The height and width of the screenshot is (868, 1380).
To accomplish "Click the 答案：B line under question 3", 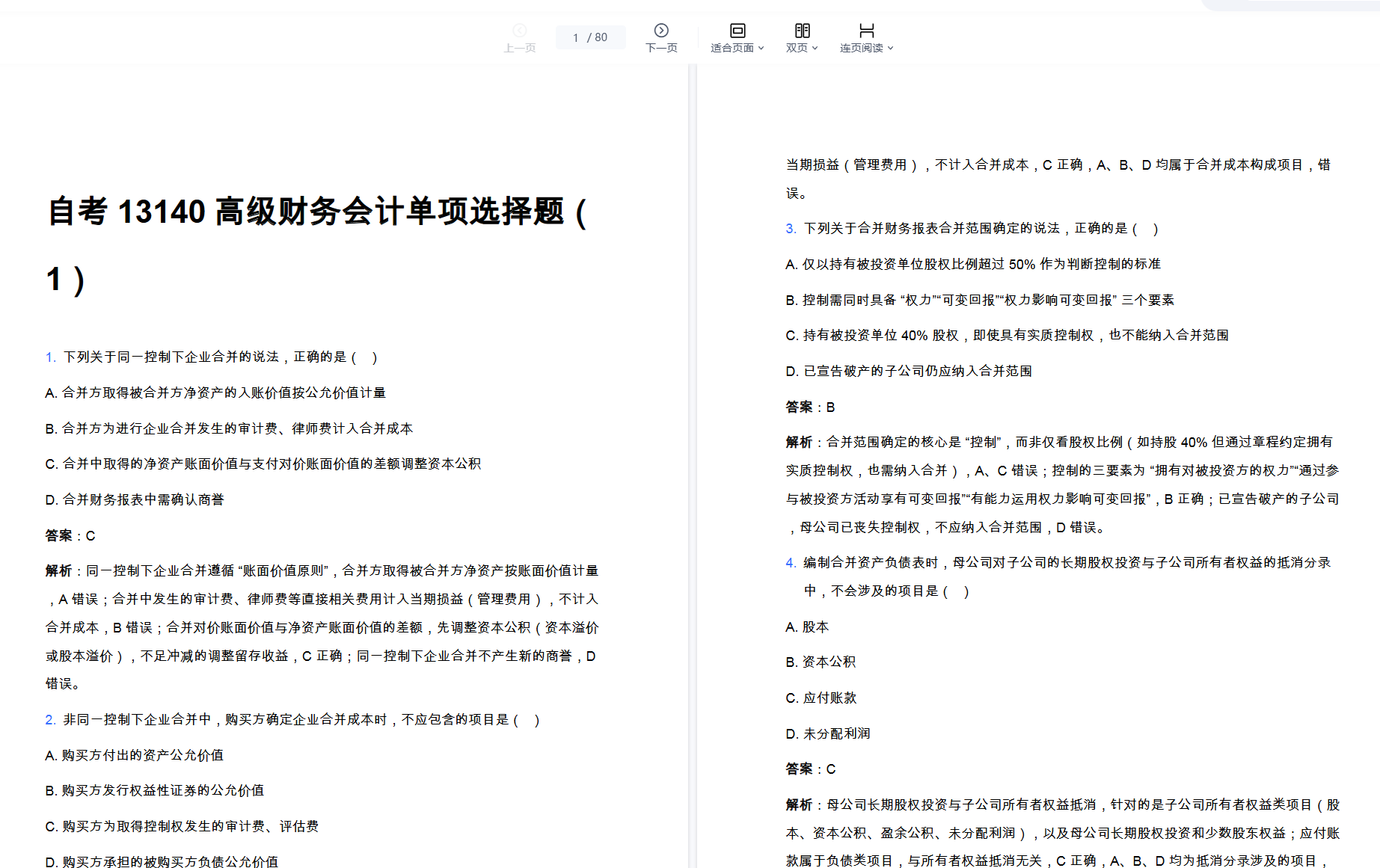I will point(810,407).
